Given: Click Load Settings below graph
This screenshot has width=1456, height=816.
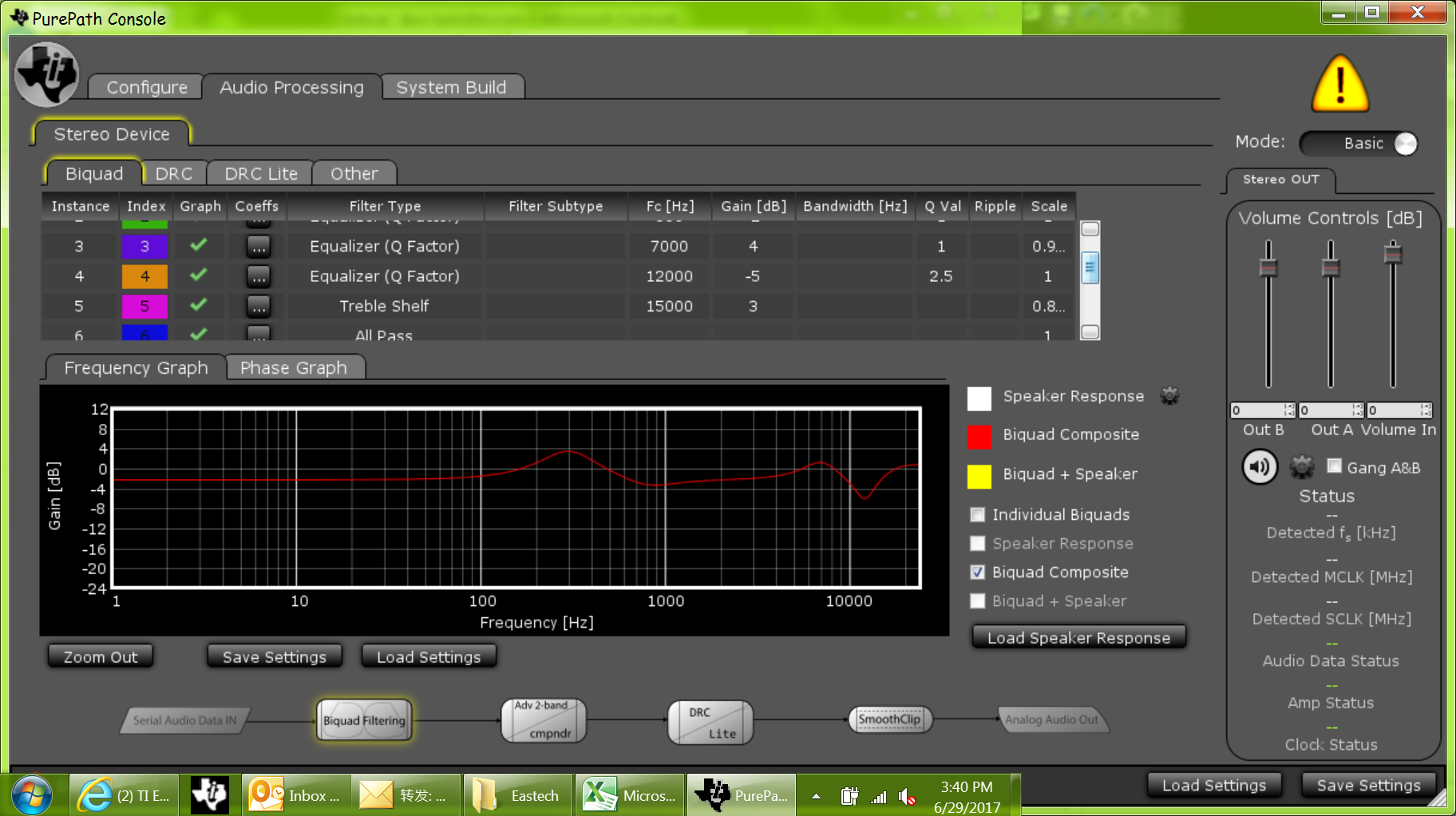Looking at the screenshot, I should 429,657.
